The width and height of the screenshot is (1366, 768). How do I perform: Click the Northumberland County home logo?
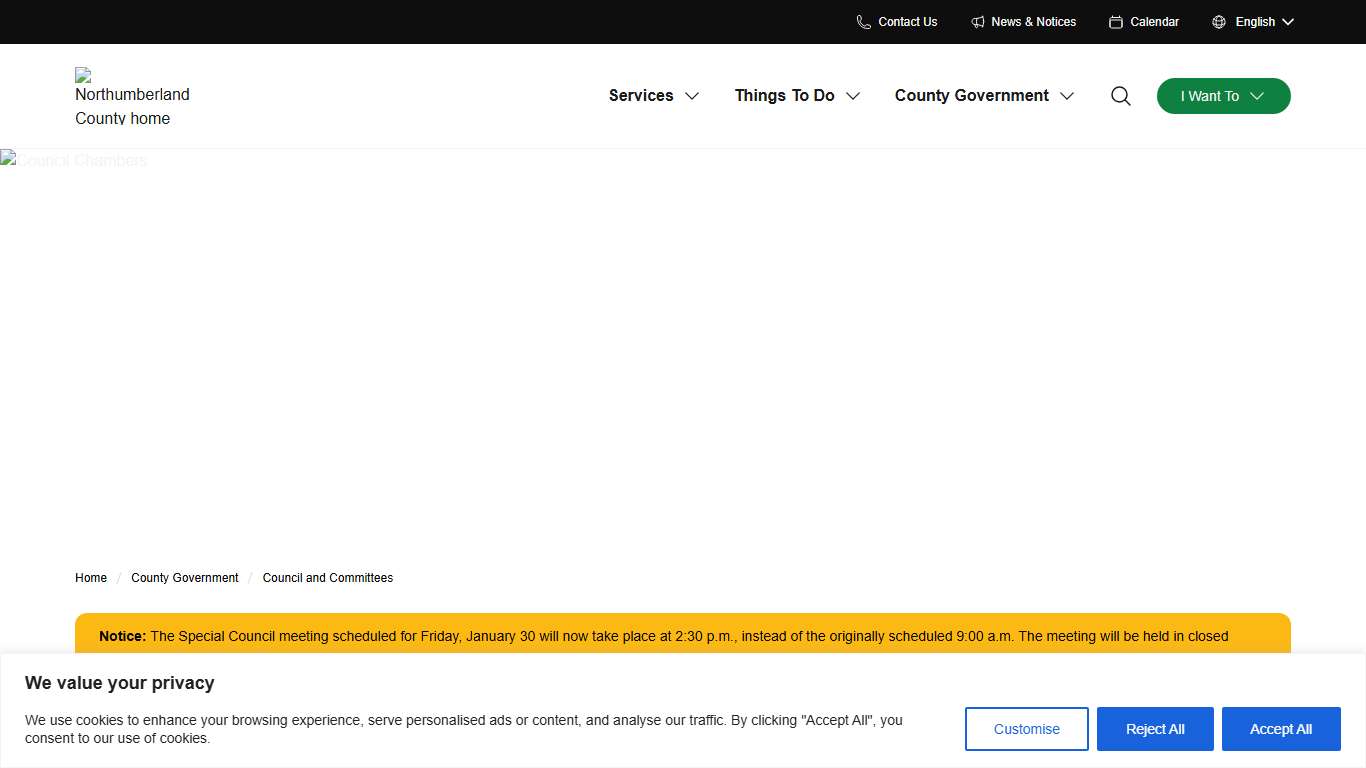(x=132, y=97)
